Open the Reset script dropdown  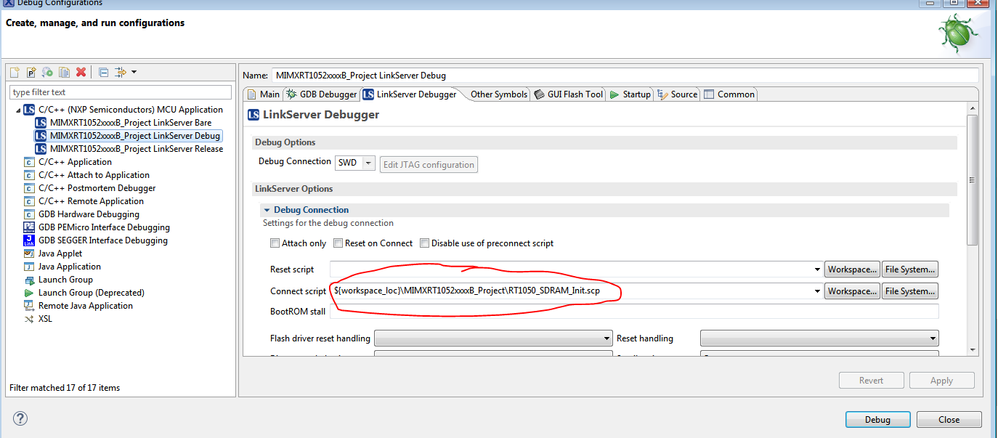pyautogui.click(x=817, y=270)
